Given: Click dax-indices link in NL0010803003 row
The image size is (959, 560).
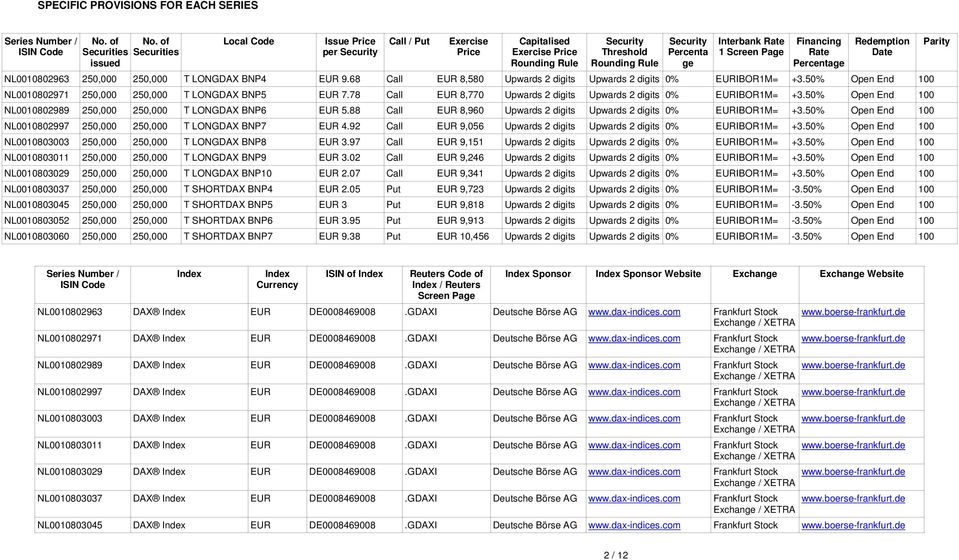Looking at the screenshot, I should (634, 419).
